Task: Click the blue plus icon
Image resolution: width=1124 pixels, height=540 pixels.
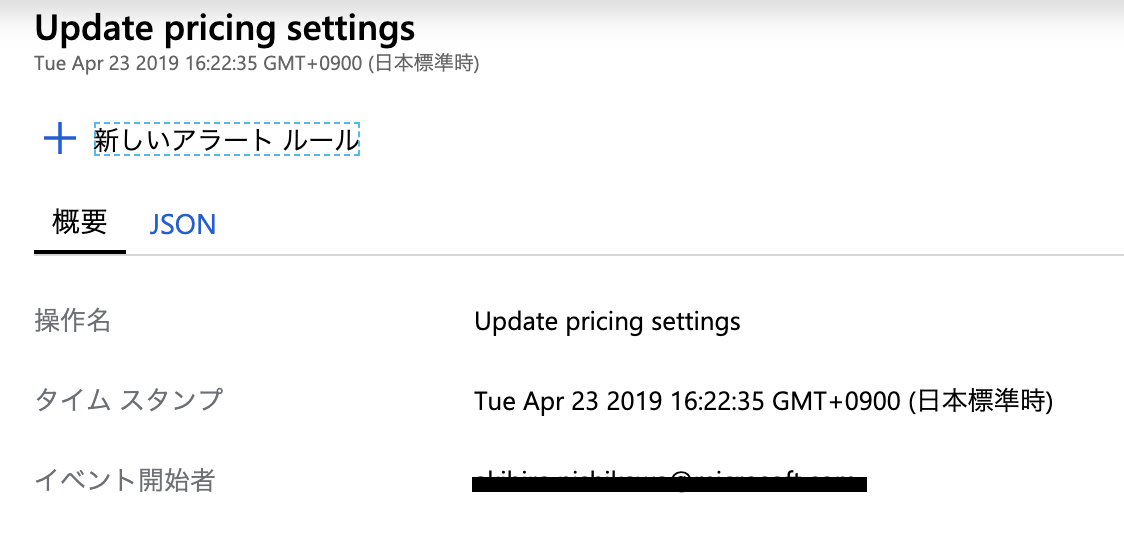Action: point(60,138)
